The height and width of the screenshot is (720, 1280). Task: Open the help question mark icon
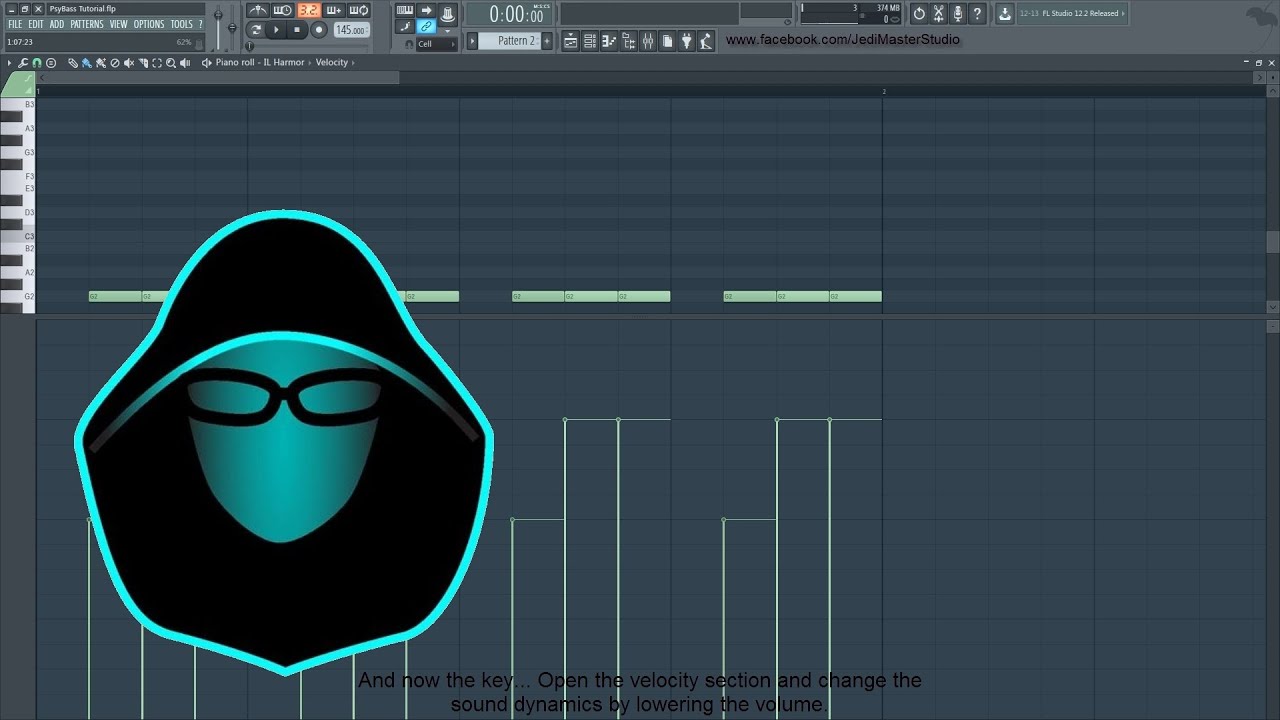coord(977,13)
